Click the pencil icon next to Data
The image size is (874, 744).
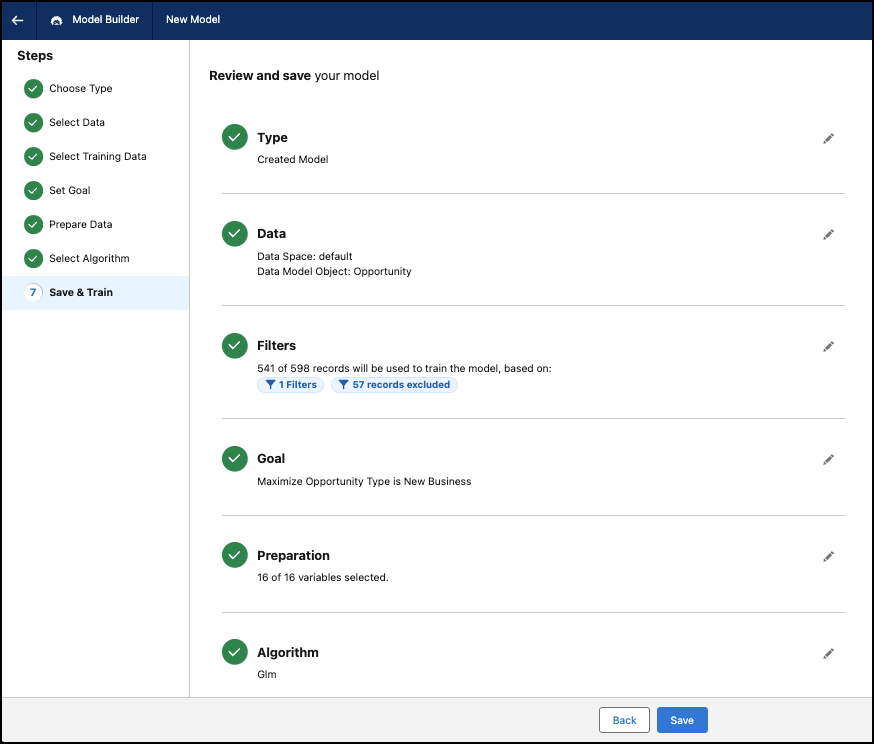pyautogui.click(x=828, y=234)
